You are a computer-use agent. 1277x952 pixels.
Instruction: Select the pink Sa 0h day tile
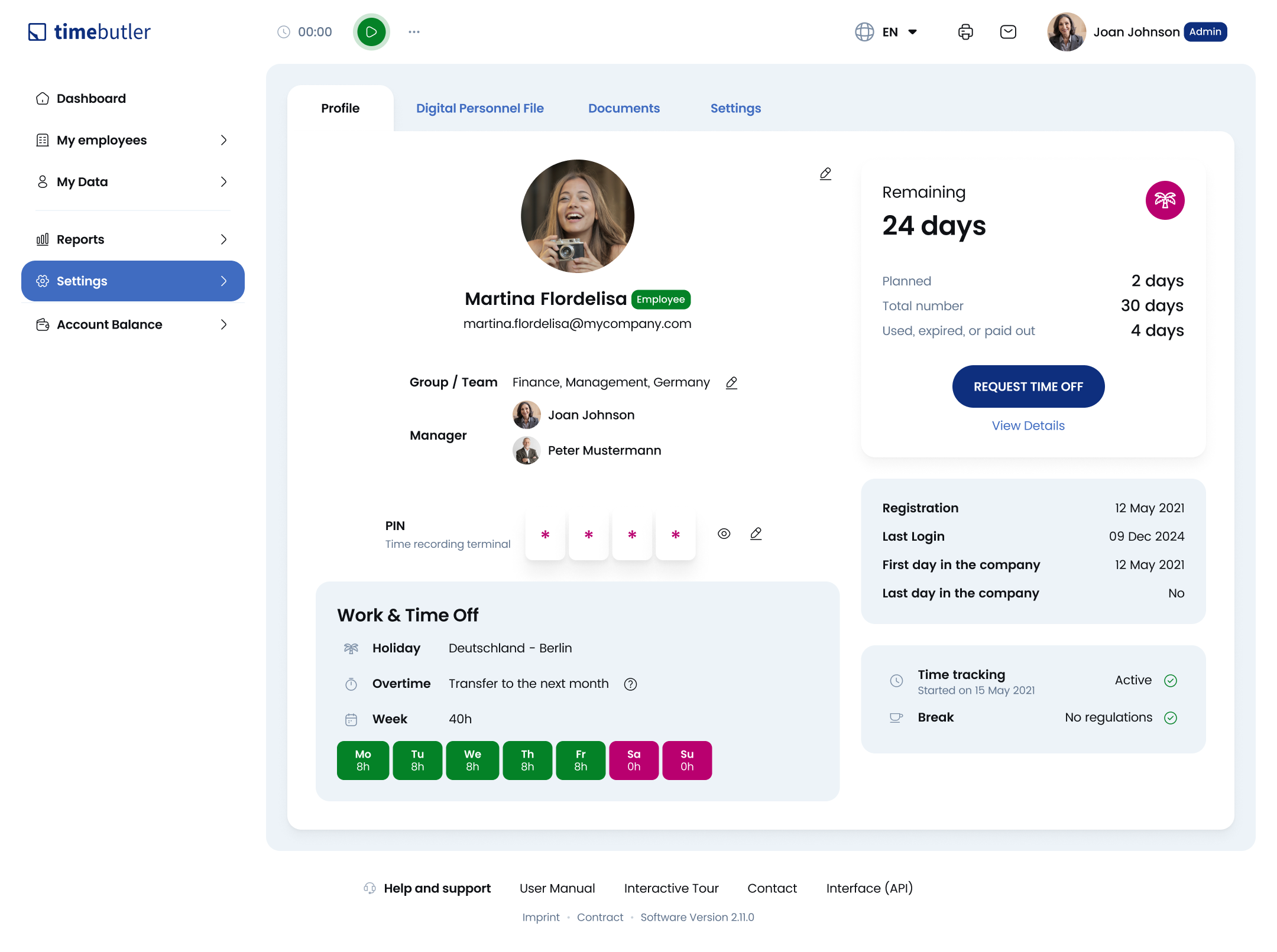(633, 761)
